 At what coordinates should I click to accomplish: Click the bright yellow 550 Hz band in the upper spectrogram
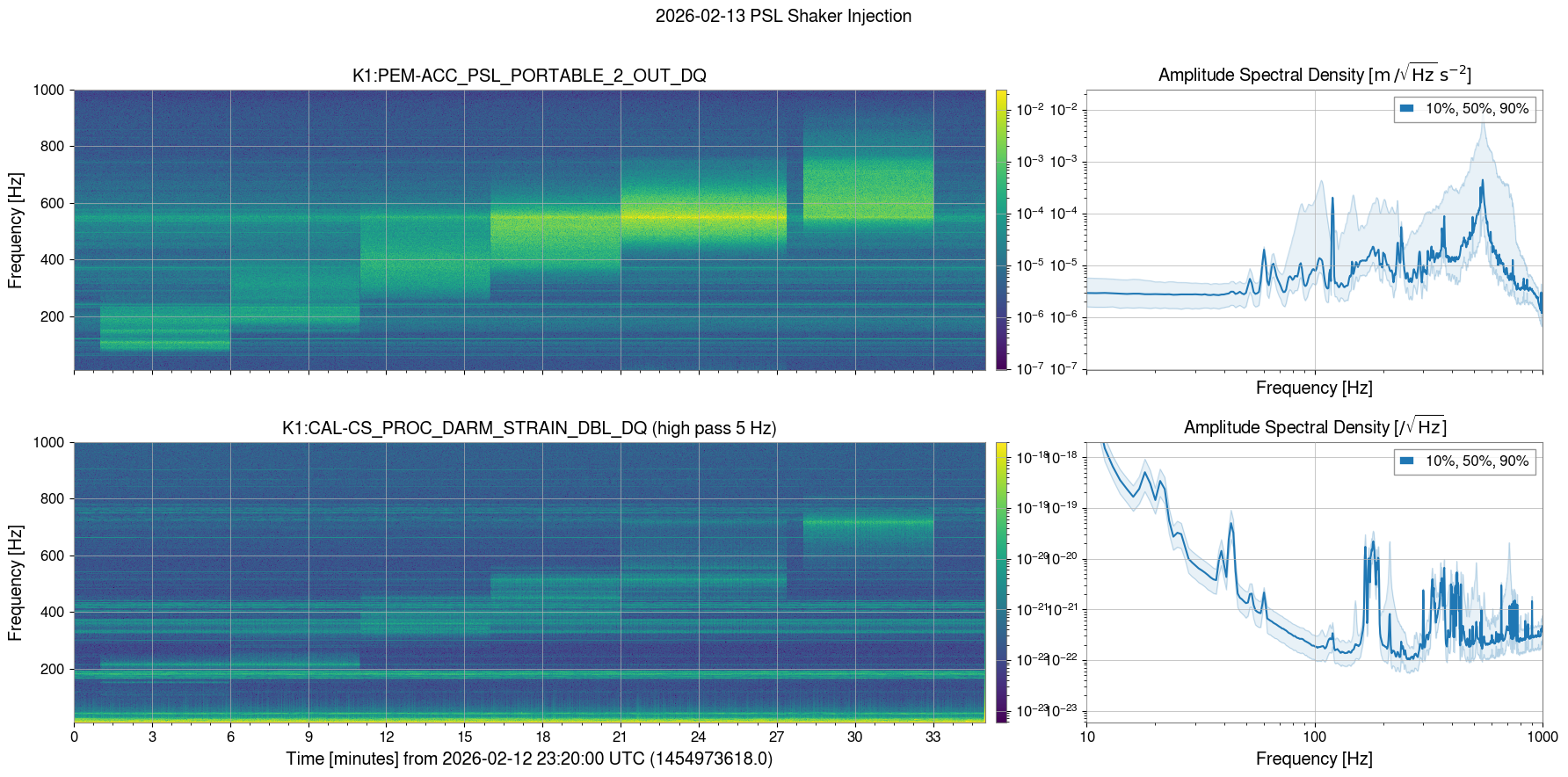point(703,216)
